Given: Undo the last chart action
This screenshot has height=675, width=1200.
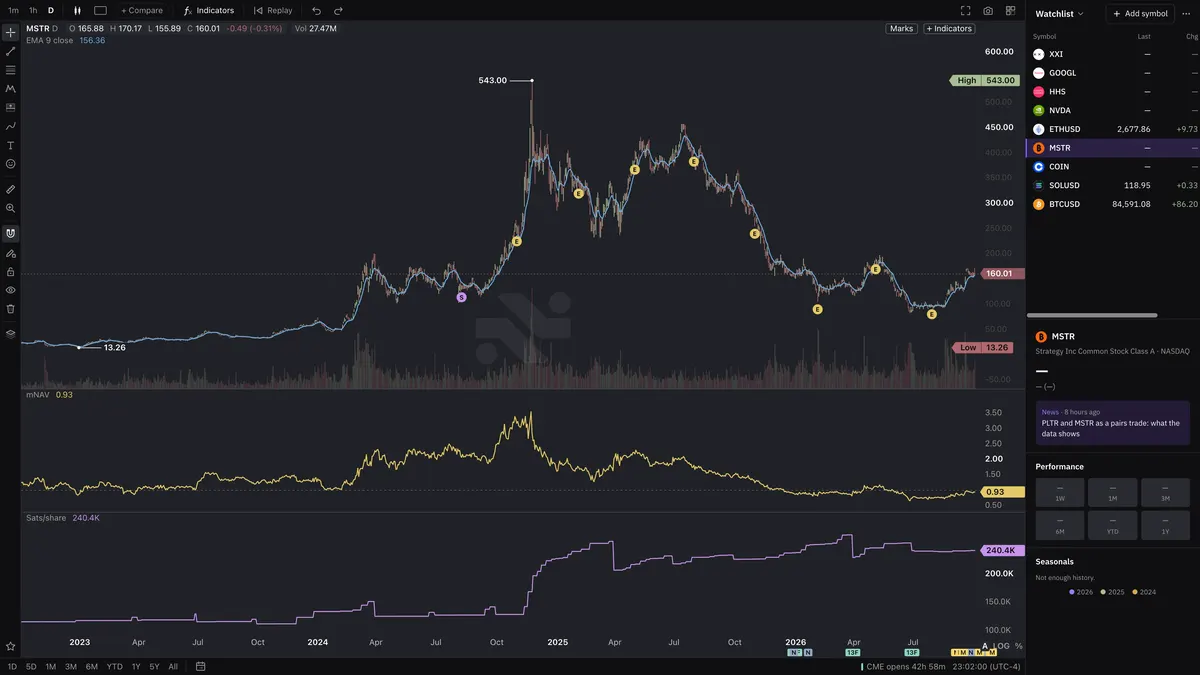Looking at the screenshot, I should 316,10.
